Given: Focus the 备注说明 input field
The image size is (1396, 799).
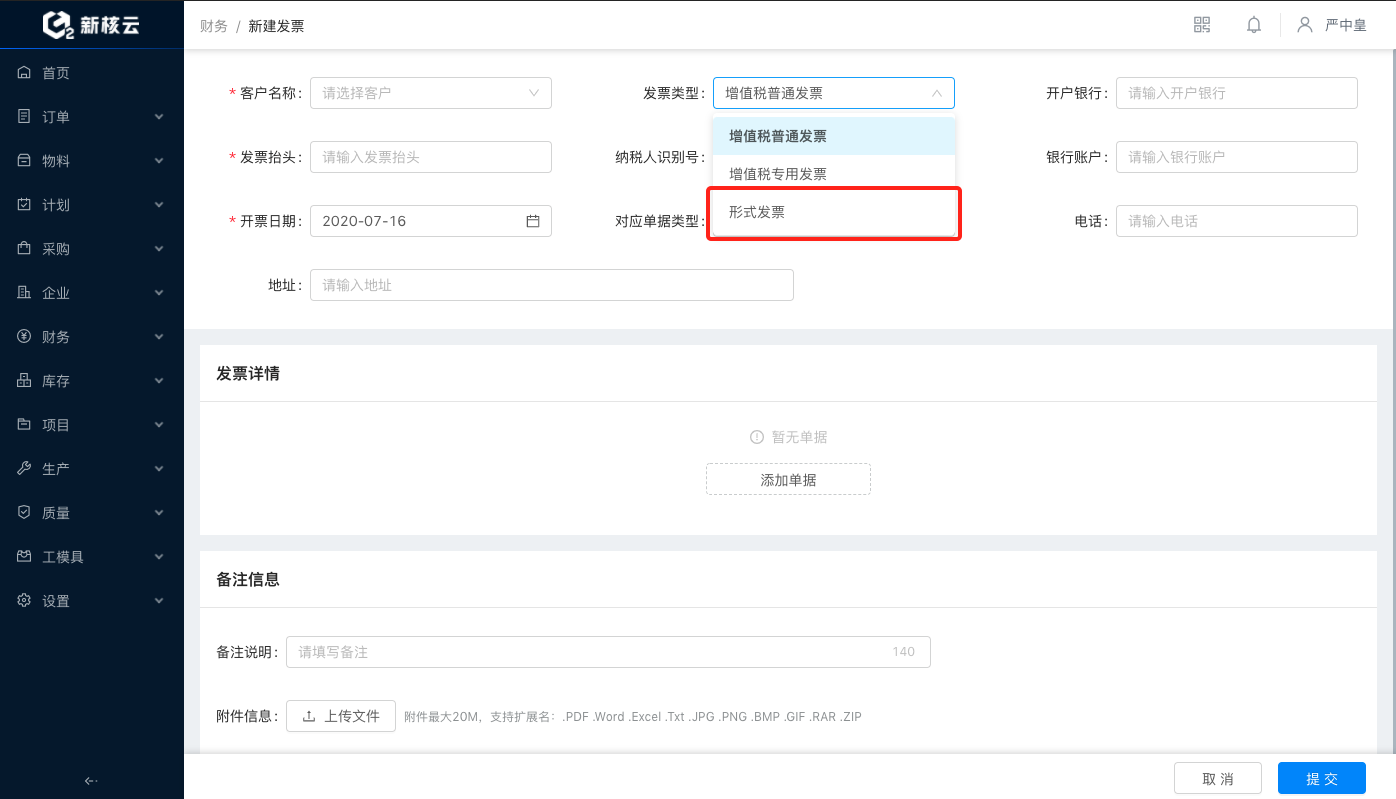Looking at the screenshot, I should pyautogui.click(x=608, y=652).
